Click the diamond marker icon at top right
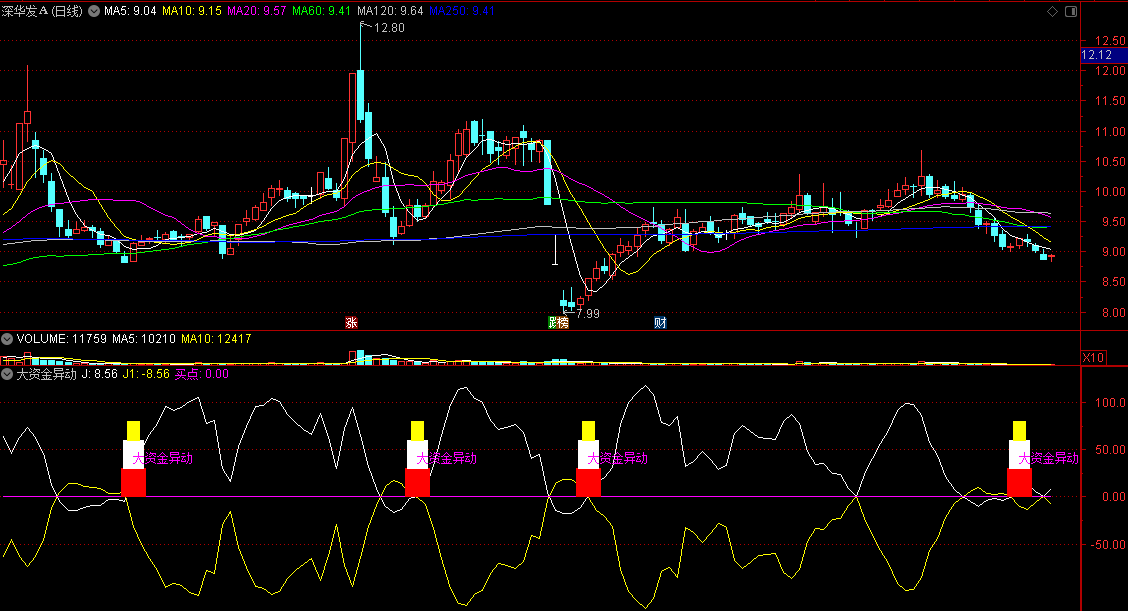This screenshot has width=1128, height=611. 1052,12
